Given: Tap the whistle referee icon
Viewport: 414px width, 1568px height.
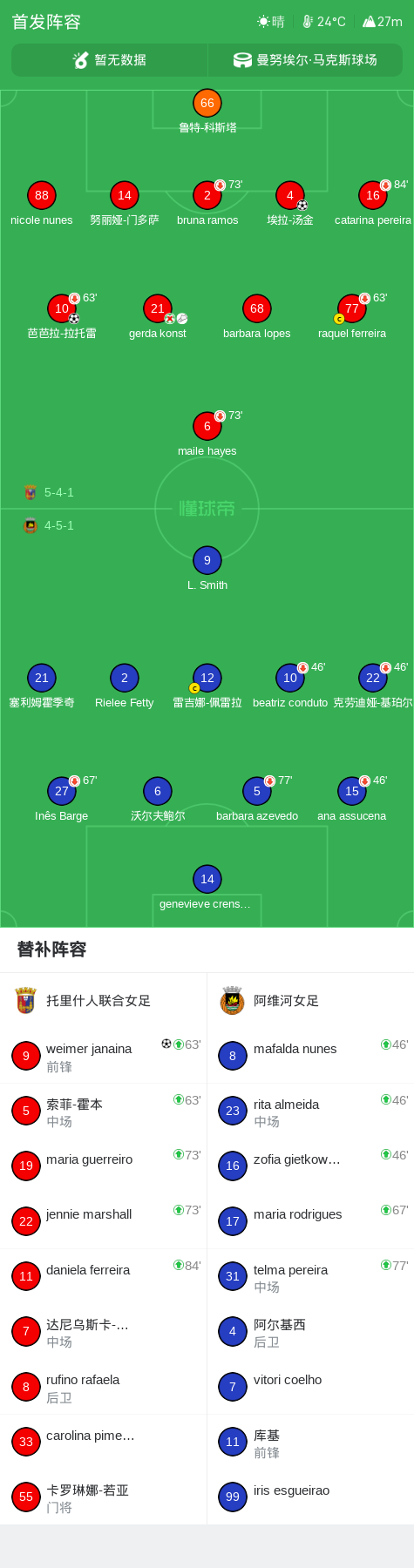Looking at the screenshot, I should tap(81, 60).
